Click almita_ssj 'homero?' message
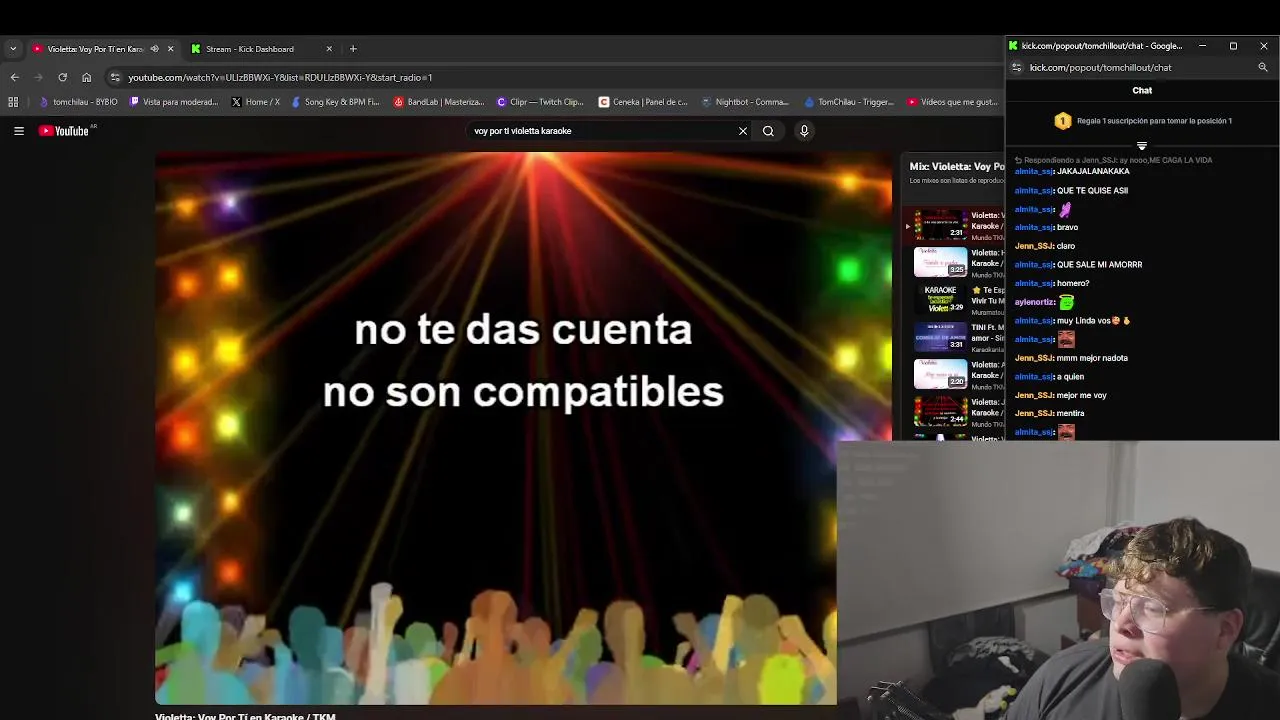The image size is (1280, 720). coord(1073,283)
